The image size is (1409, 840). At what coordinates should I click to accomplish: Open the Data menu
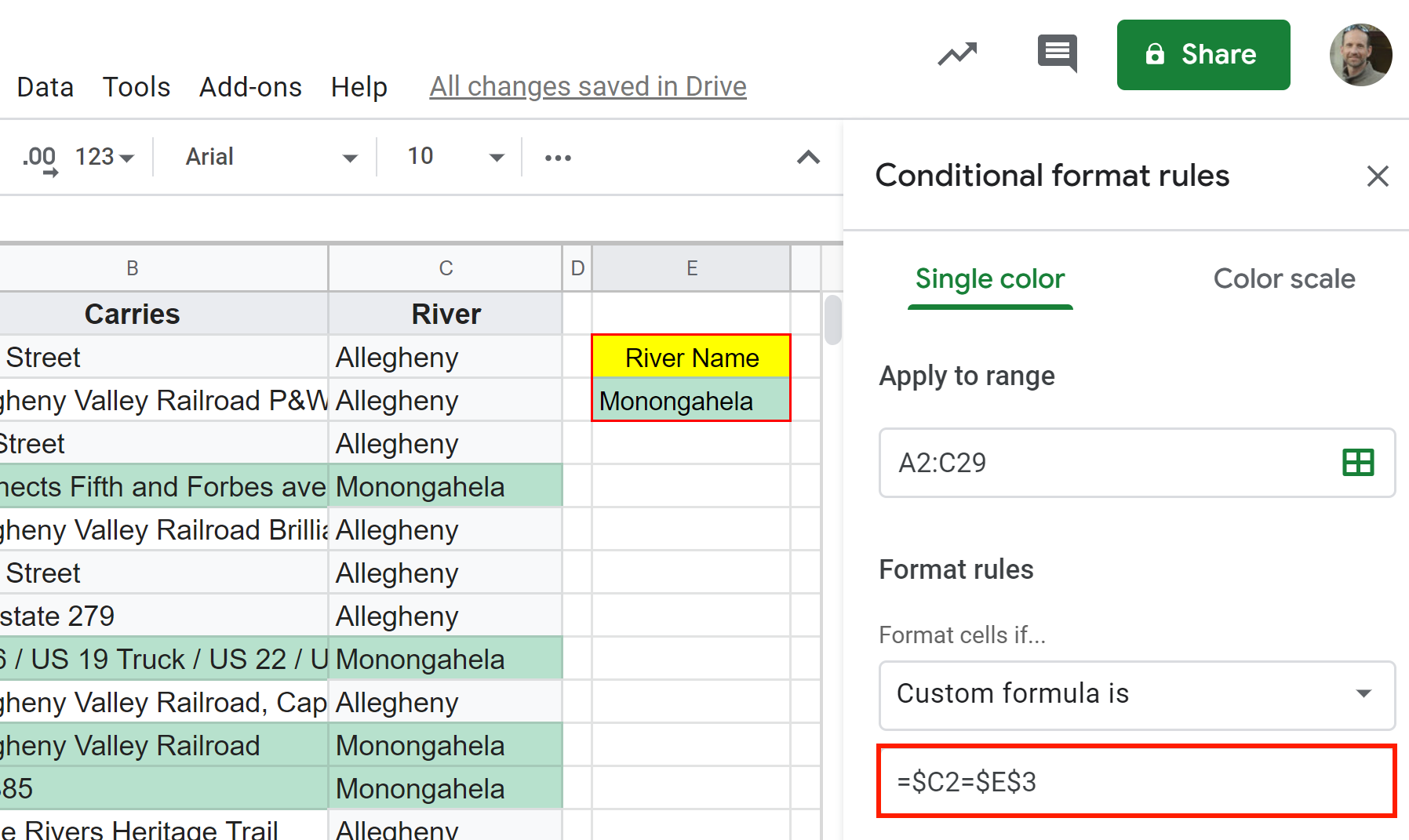pos(45,87)
